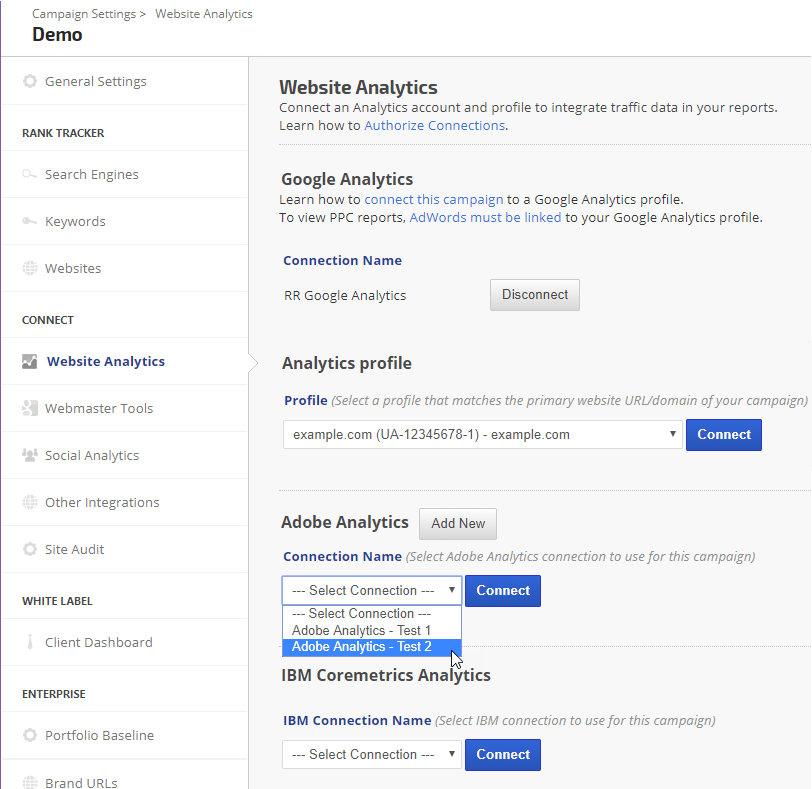Viewport: 812px width, 789px height.
Task: Open Keywords in the sidebar
Action: 75,222
